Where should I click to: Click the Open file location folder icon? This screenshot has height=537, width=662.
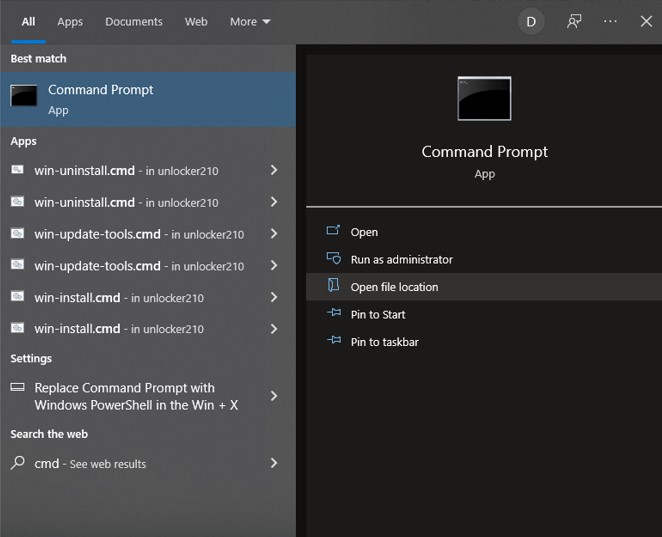tap(334, 286)
